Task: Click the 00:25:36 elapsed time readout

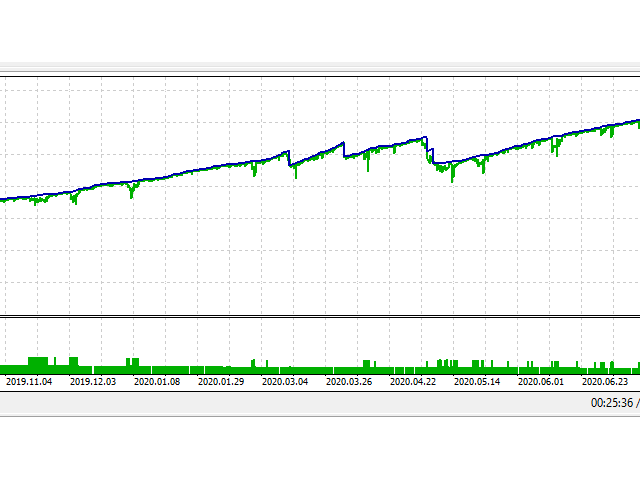Action: pyautogui.click(x=612, y=403)
